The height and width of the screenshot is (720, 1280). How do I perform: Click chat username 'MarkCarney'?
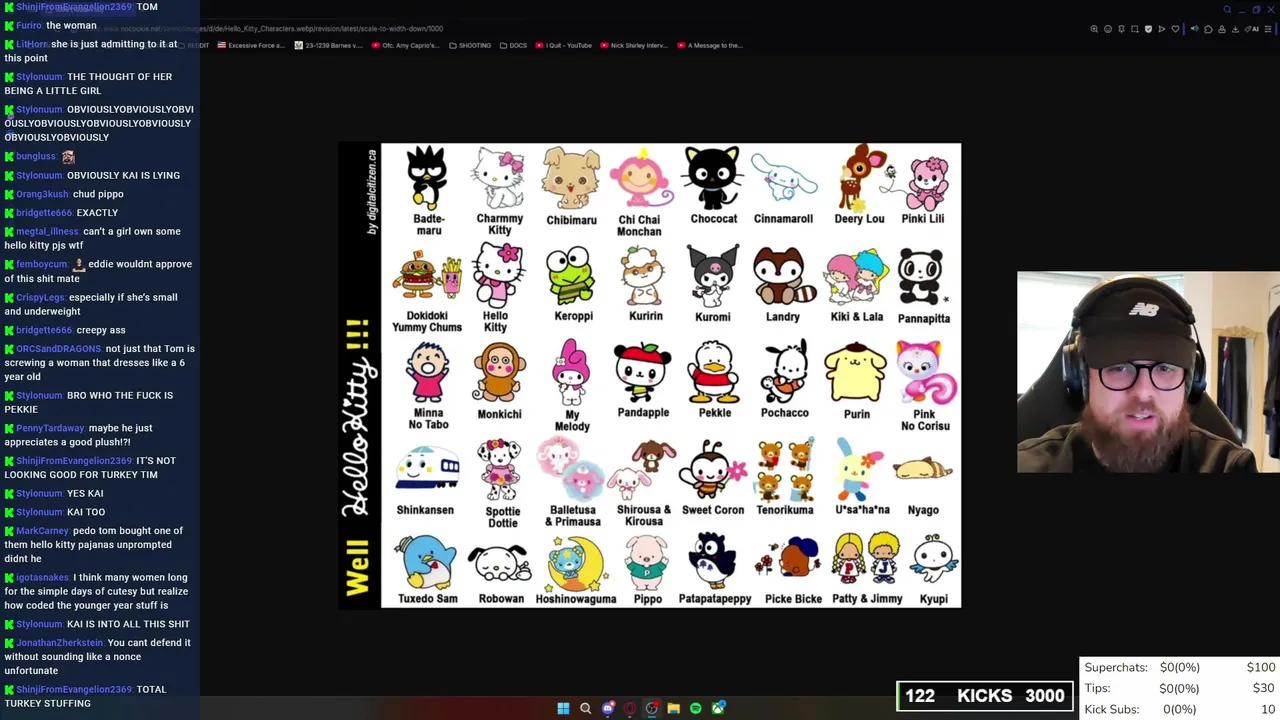42,531
